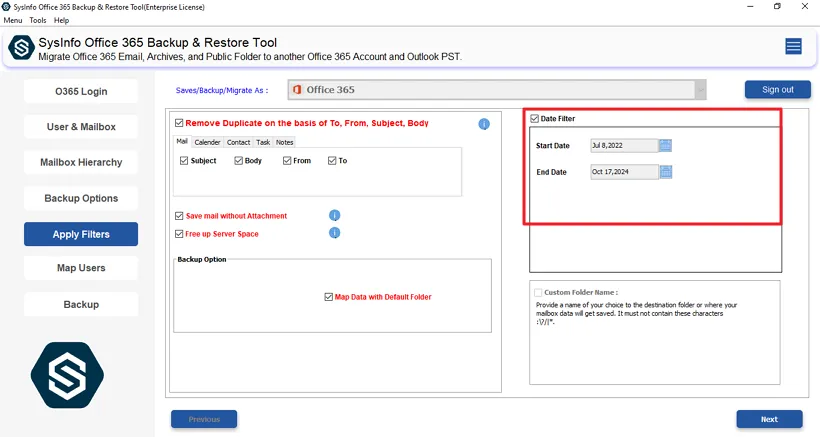The image size is (820, 437).
Task: Click the large SysInfo logo in sidebar
Action: coord(67,374)
